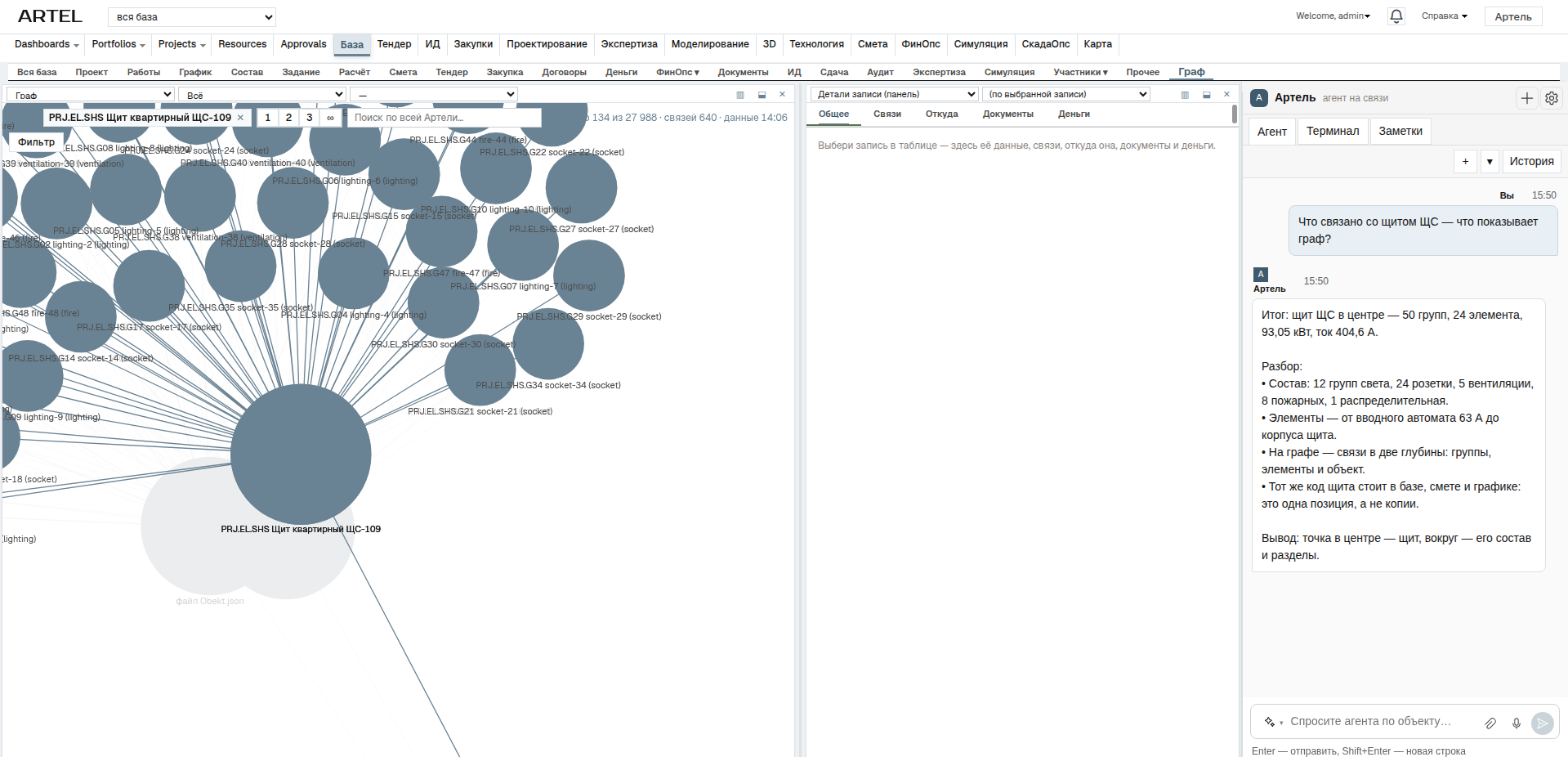Image resolution: width=1568 pixels, height=757 pixels.
Task: Add new conversation with + near История
Action: (x=1465, y=162)
